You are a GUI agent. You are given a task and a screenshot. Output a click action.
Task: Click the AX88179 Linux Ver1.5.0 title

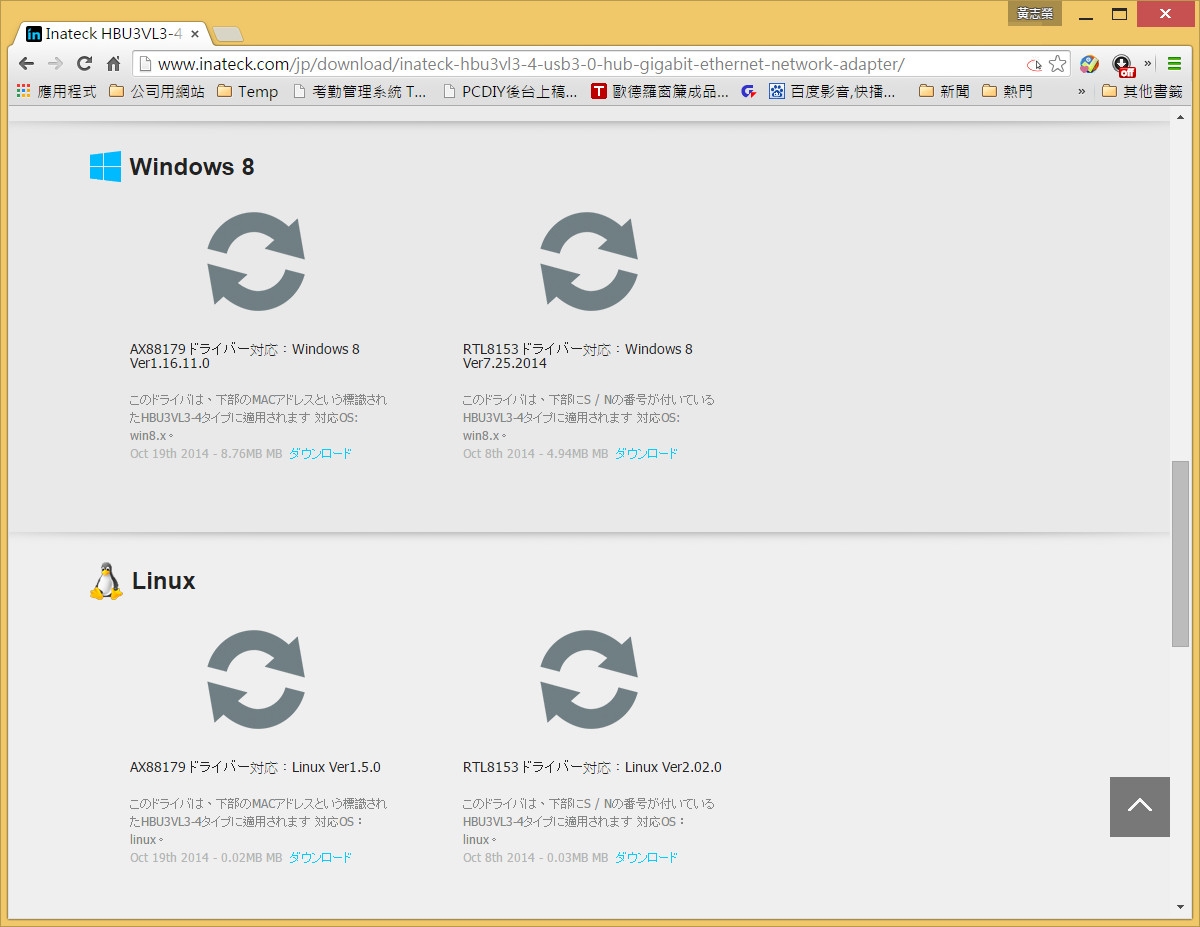click(255, 768)
